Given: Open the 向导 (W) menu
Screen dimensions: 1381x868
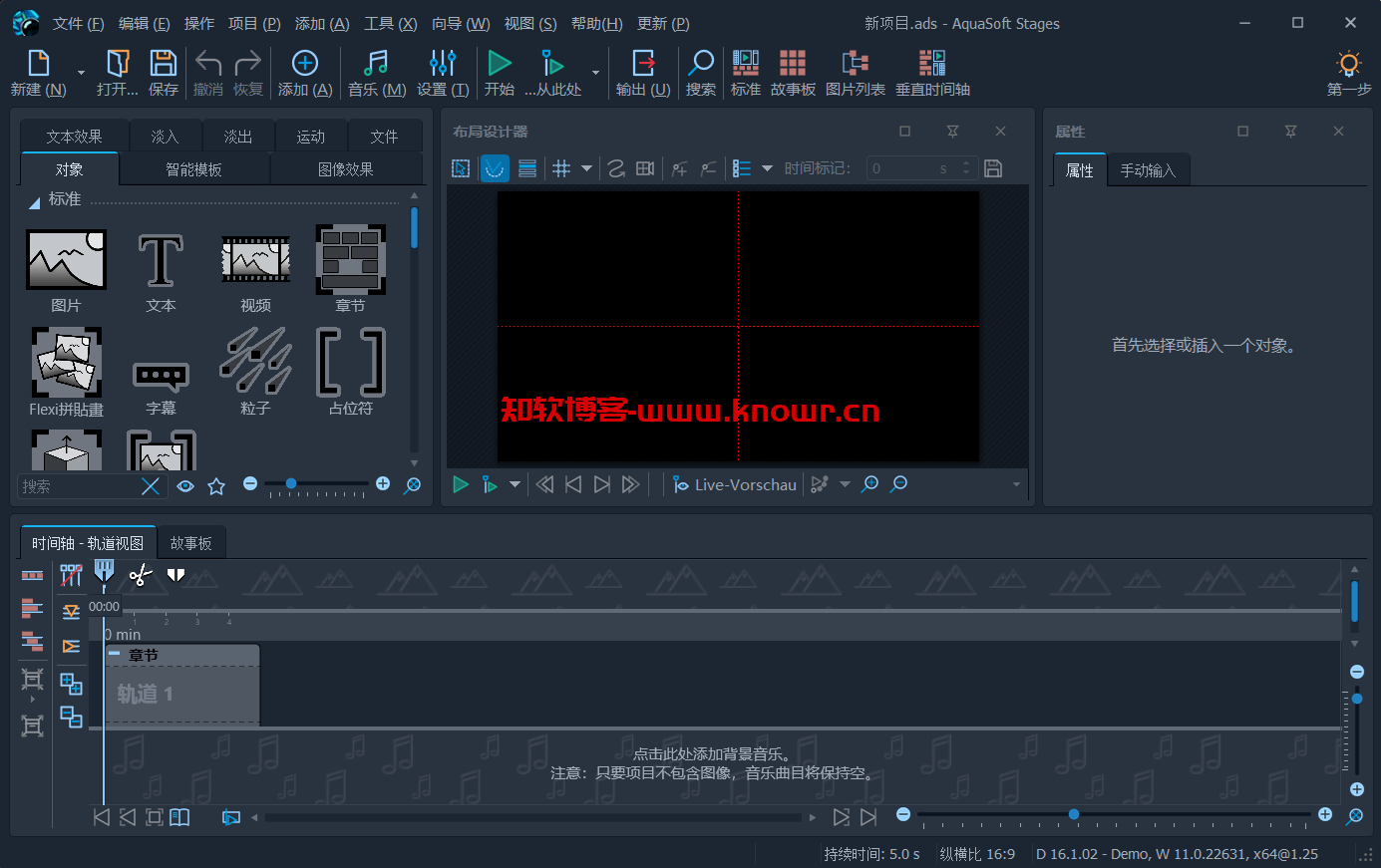Looking at the screenshot, I should pos(461,23).
